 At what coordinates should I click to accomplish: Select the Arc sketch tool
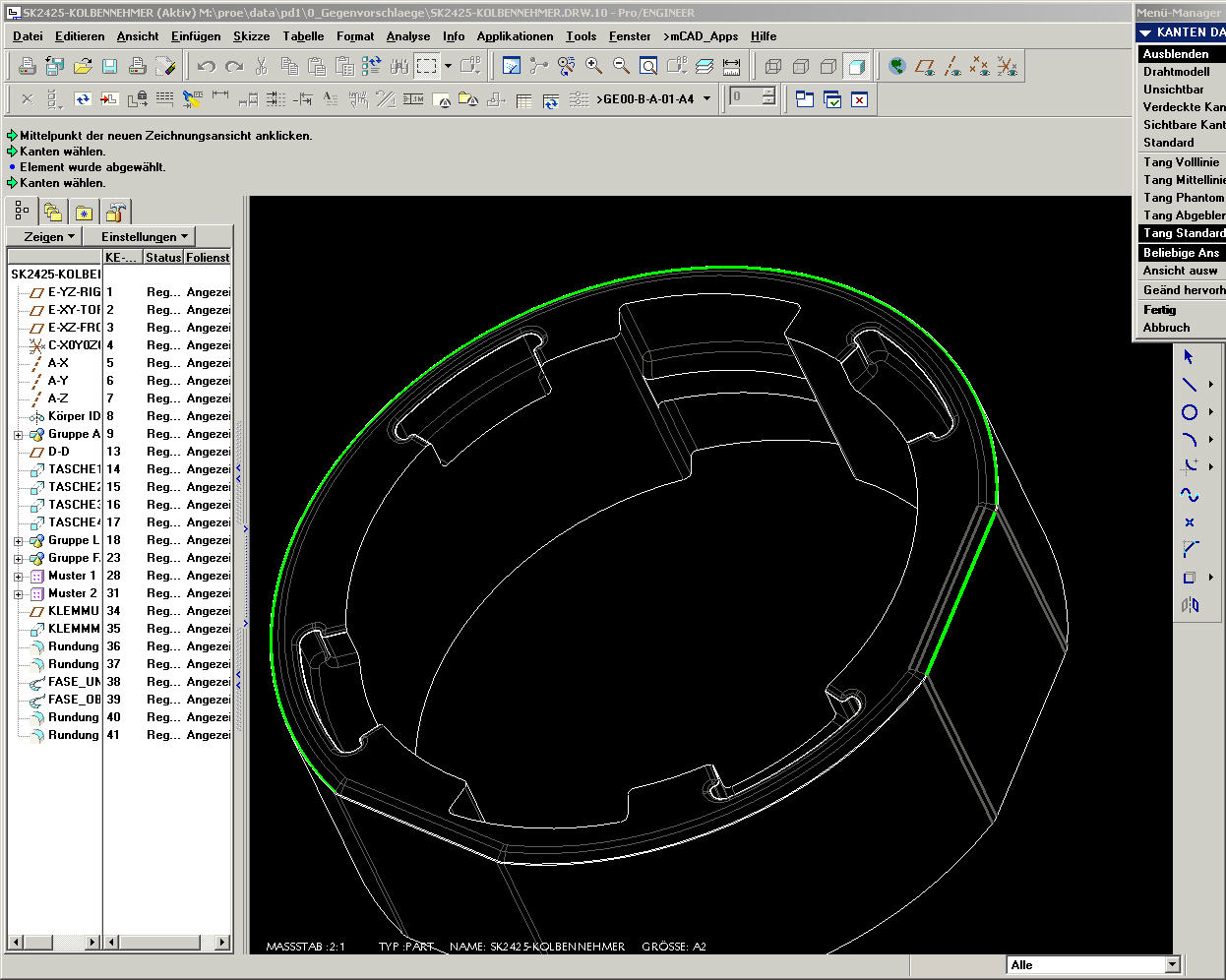pyautogui.click(x=1190, y=440)
